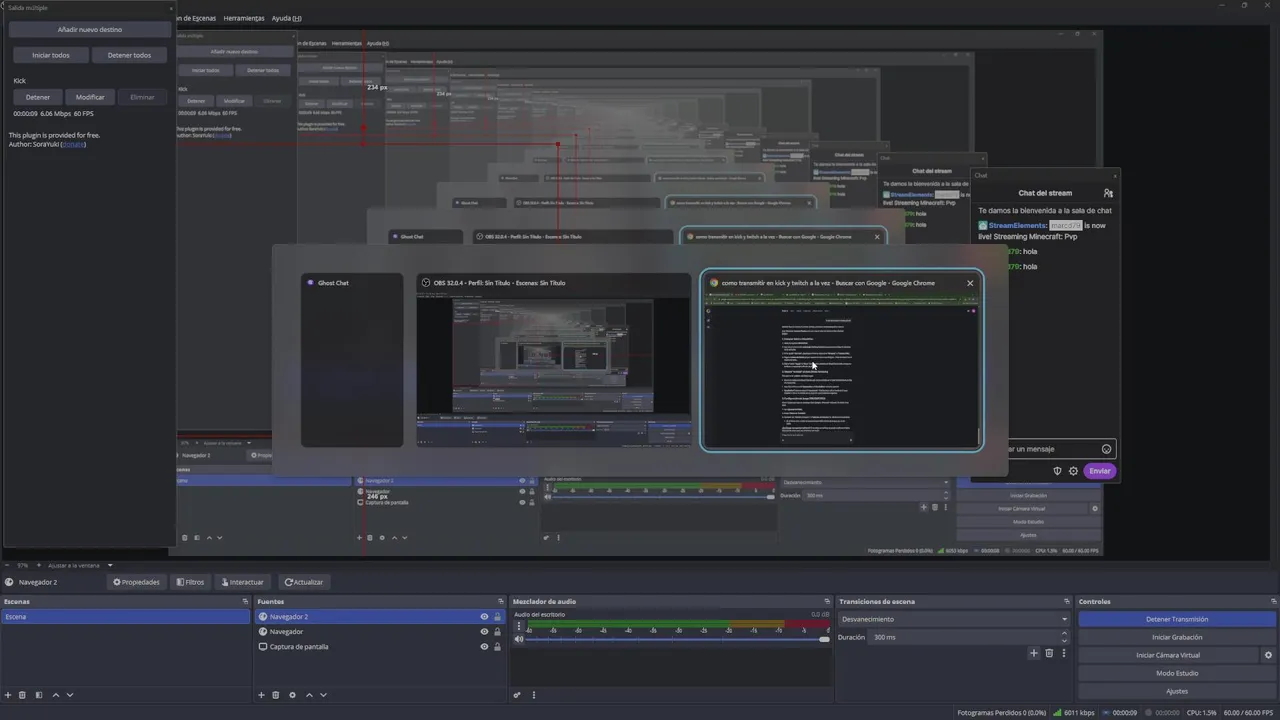Toggle lock on Navegador source
Screen dimensions: 1280x720
click(x=497, y=632)
